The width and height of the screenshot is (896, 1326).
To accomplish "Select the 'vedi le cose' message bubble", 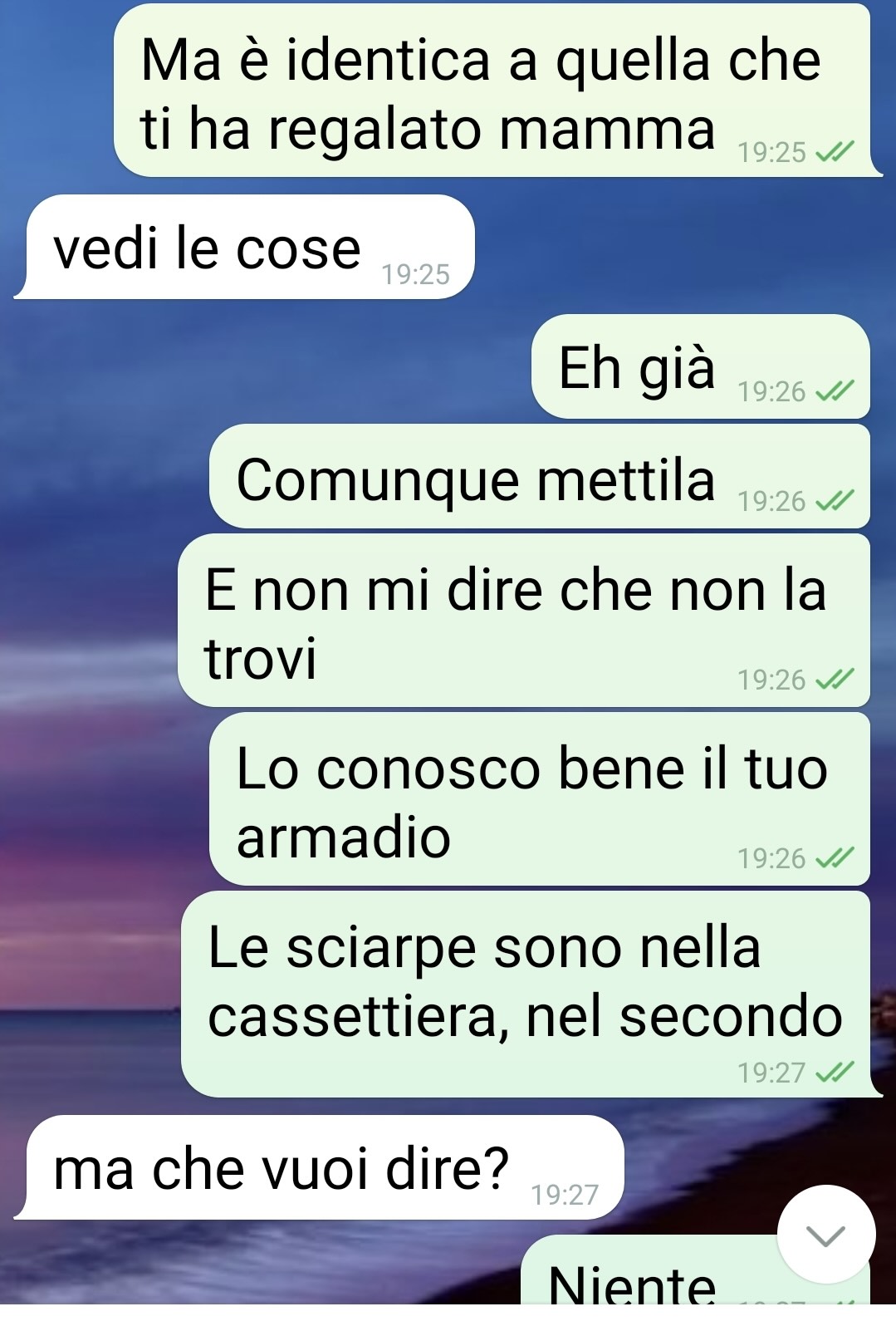I will tap(245, 247).
